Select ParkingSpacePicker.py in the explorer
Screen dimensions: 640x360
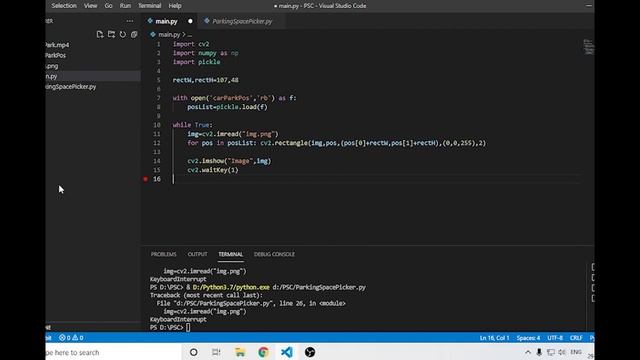pyautogui.click(x=93, y=87)
